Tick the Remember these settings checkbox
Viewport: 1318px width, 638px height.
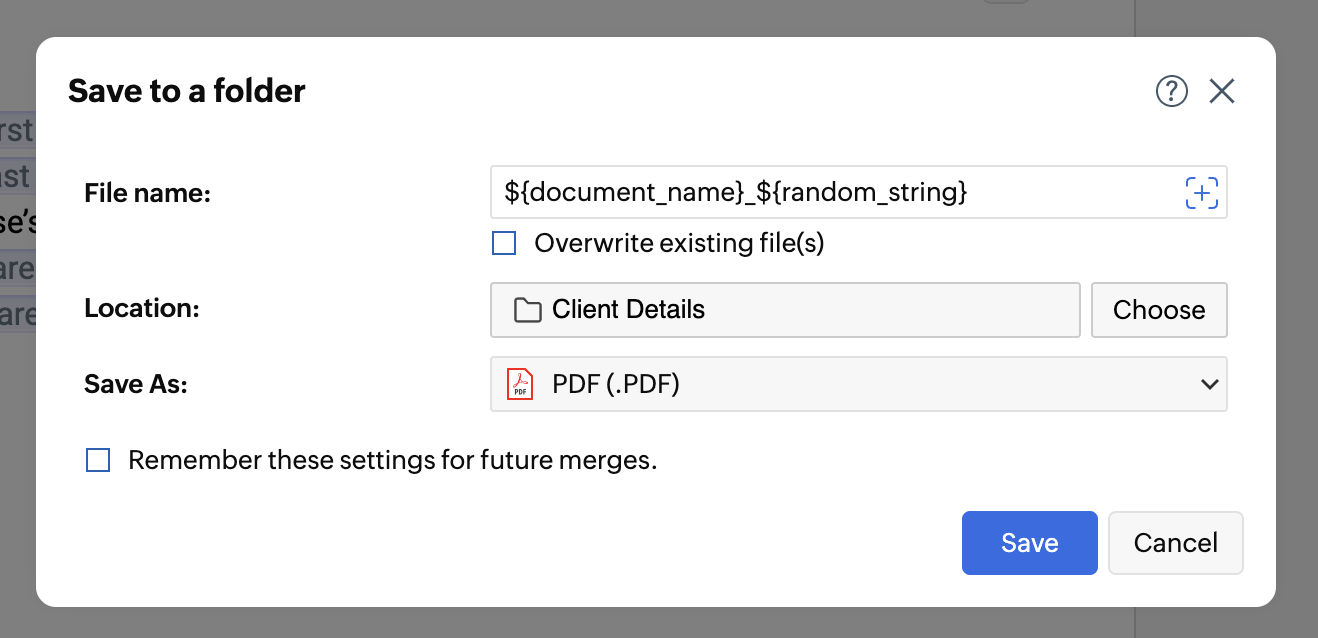click(98, 461)
